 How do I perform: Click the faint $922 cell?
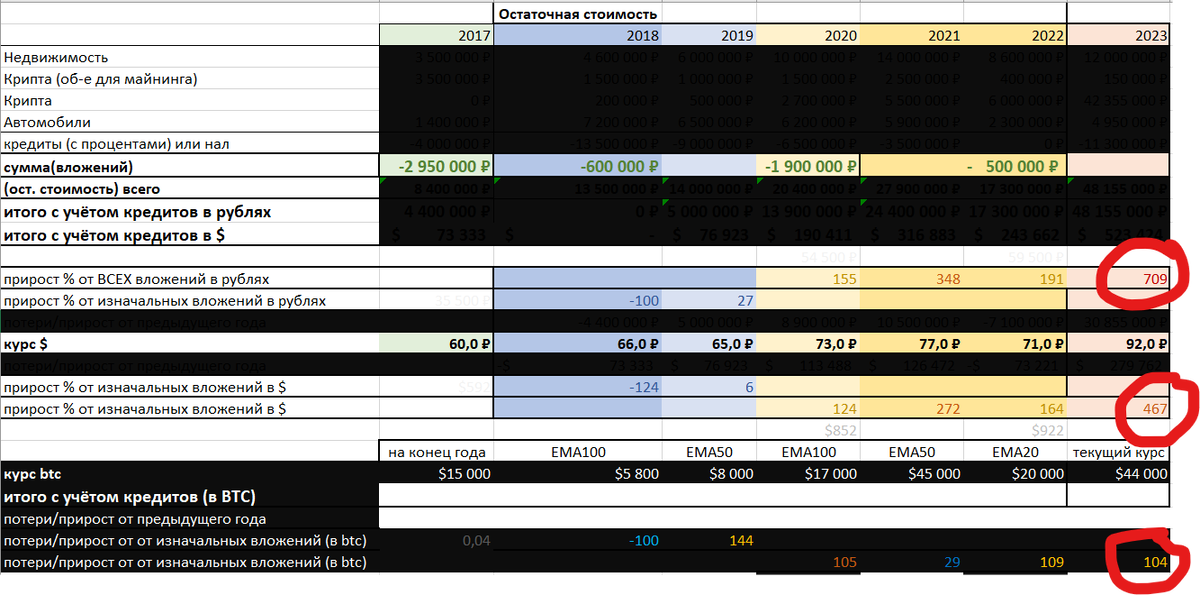tap(1014, 431)
